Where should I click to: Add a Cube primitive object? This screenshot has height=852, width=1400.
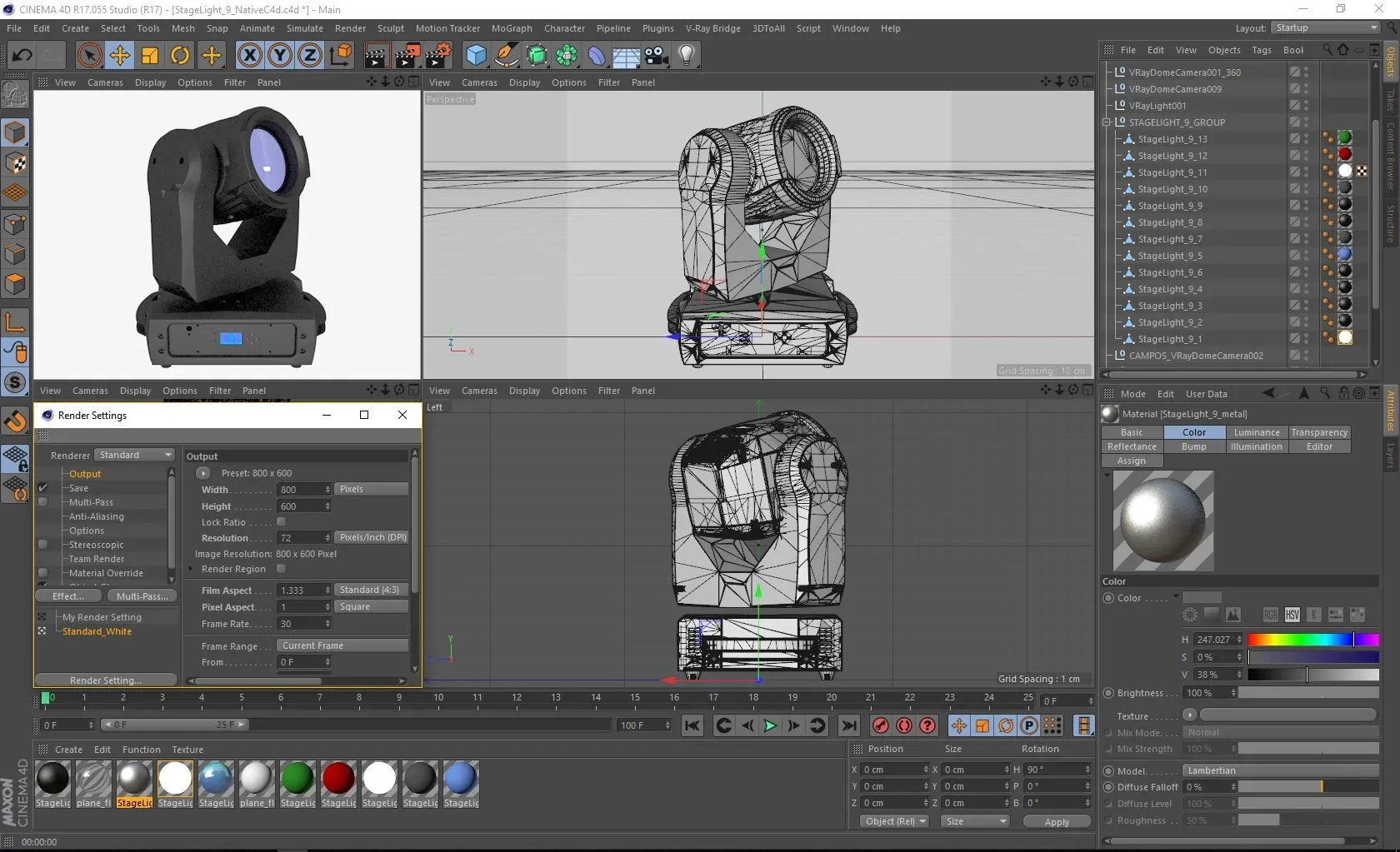(476, 56)
